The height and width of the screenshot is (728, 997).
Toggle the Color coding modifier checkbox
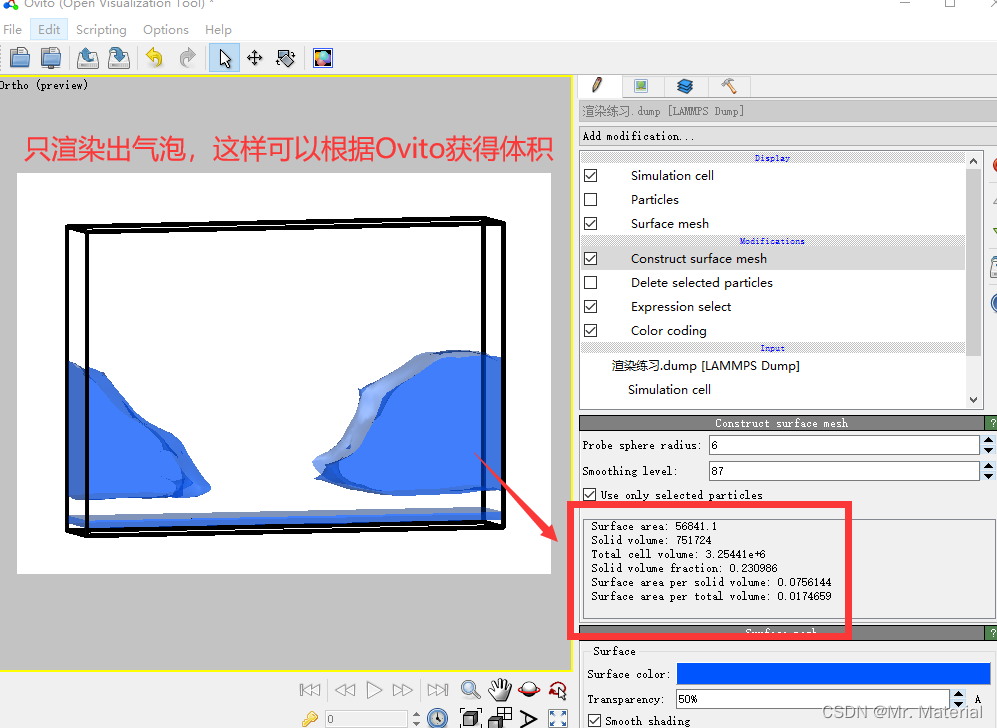(591, 331)
